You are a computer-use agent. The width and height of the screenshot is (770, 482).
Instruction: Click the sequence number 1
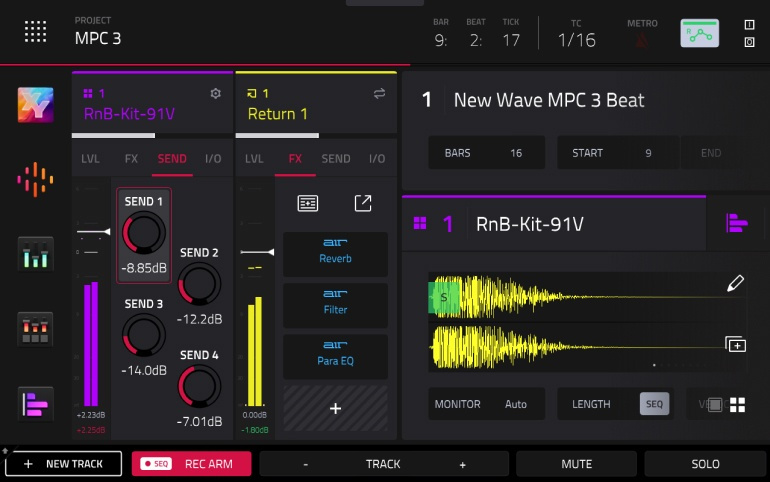426,100
